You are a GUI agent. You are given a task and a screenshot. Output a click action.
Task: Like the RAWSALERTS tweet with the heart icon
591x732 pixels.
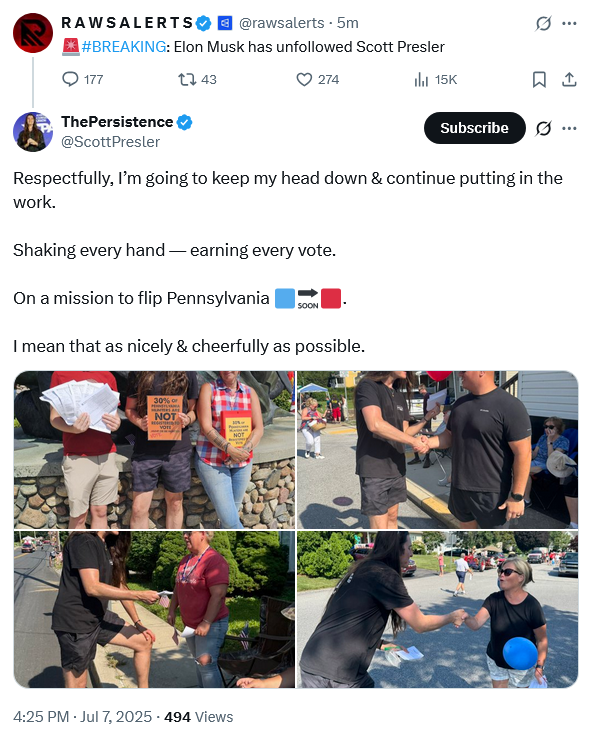[317, 79]
